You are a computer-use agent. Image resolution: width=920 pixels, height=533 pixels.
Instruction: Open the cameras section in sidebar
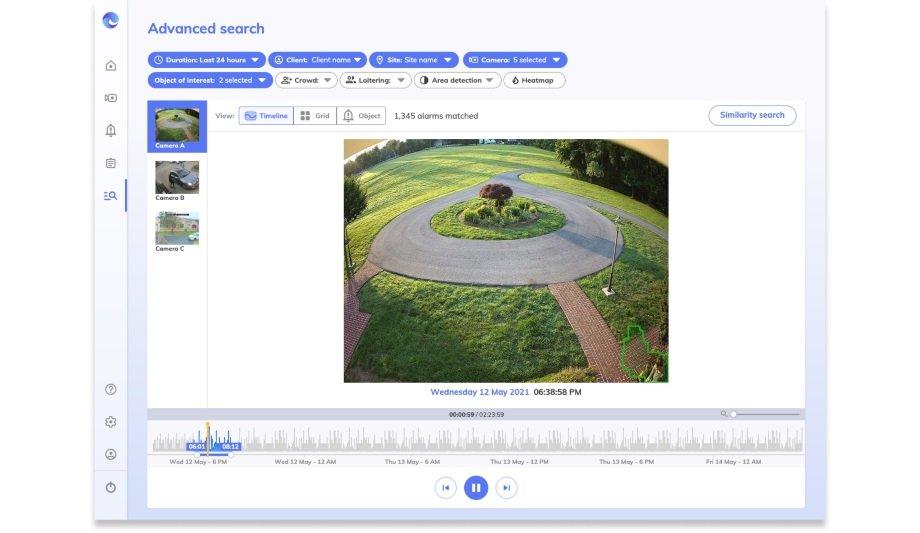[x=111, y=98]
